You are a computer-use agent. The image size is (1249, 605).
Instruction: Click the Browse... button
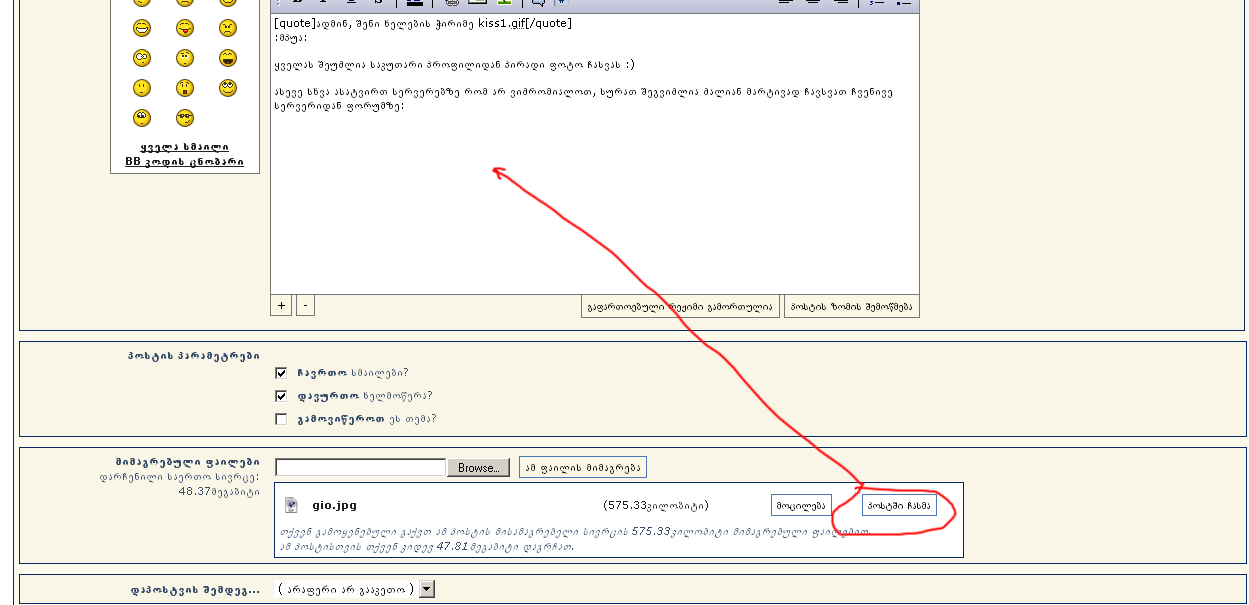pyautogui.click(x=478, y=468)
